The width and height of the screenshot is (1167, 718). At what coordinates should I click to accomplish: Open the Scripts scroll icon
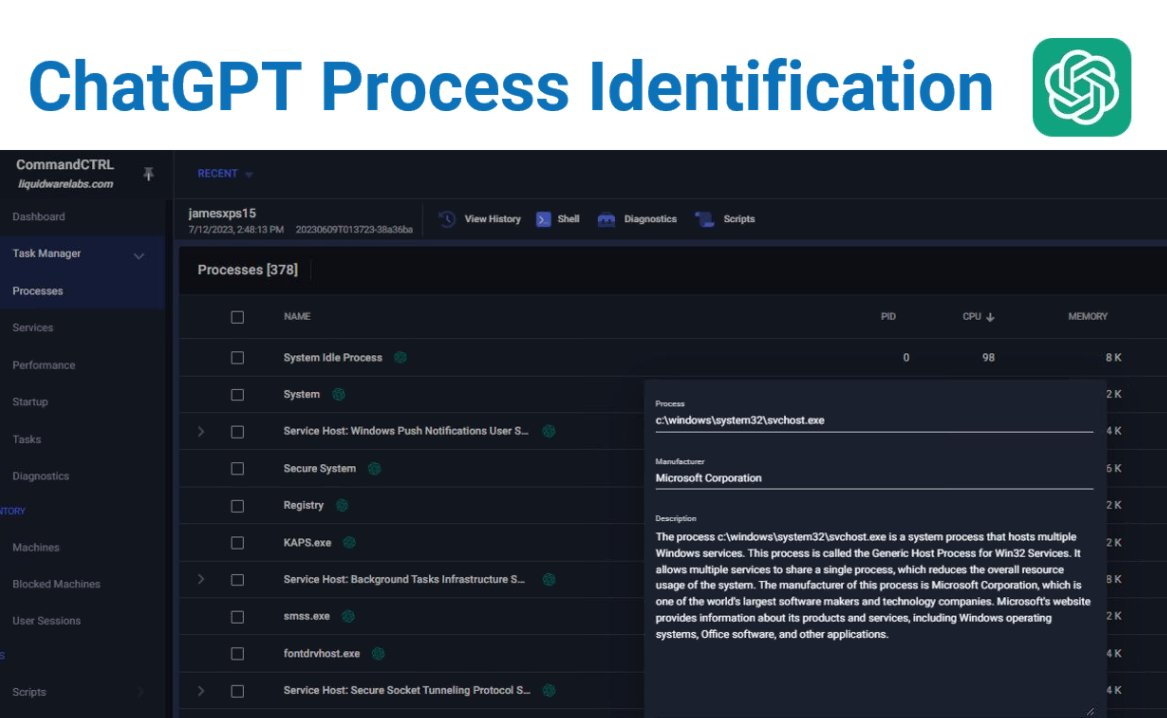704,219
